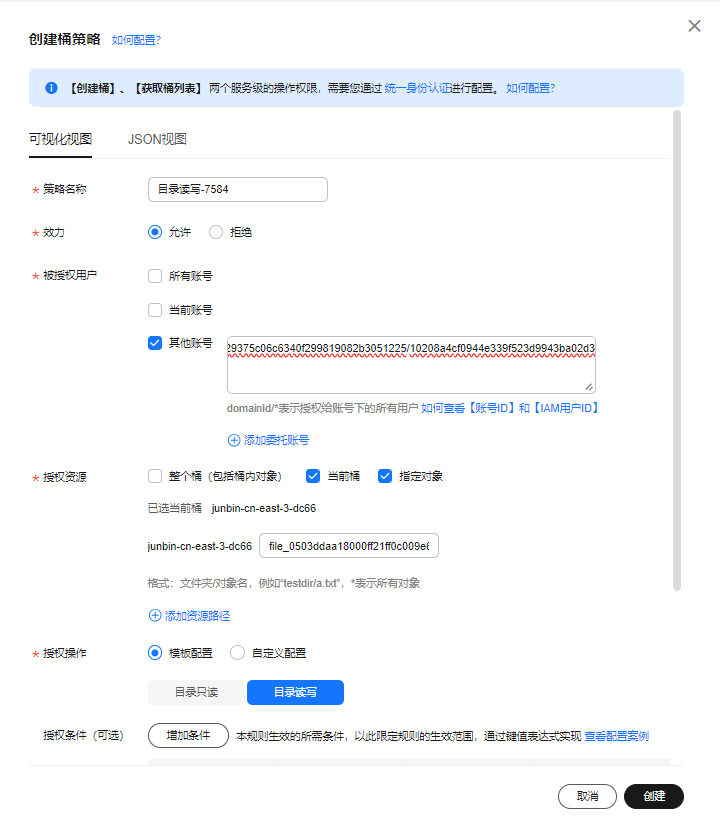Uncheck the 其他账号 checkbox
Screen dimensions: 720x838
click(155, 343)
